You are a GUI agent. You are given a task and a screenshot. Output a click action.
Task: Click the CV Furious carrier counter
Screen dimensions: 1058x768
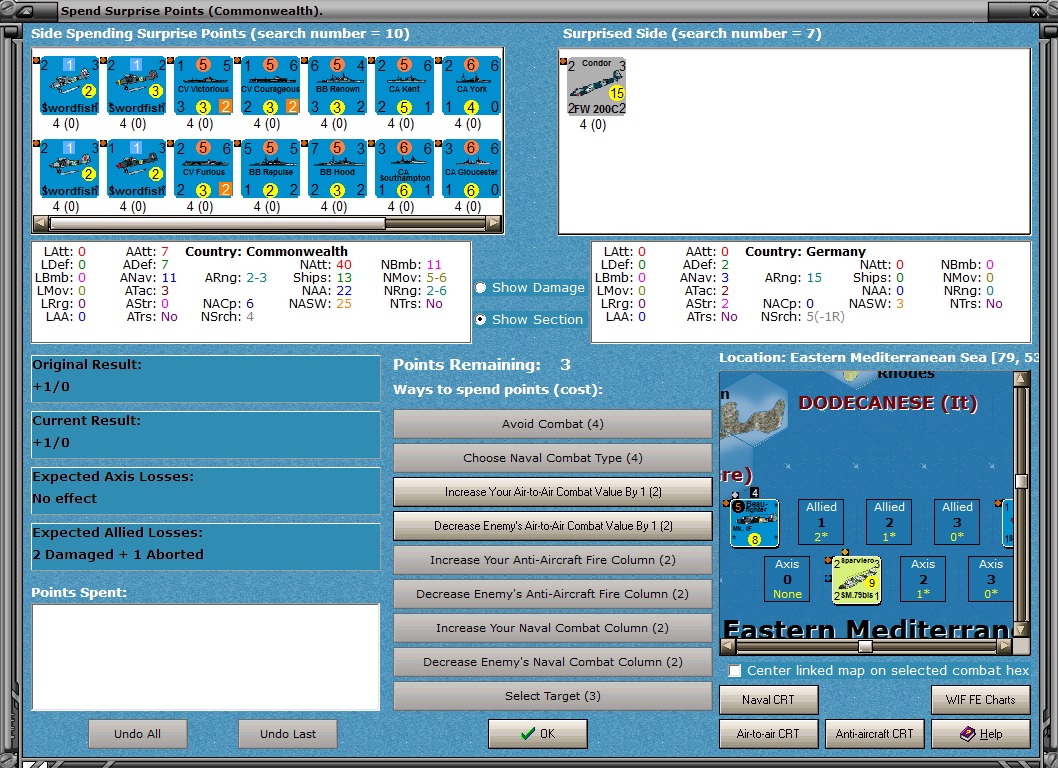pyautogui.click(x=203, y=169)
